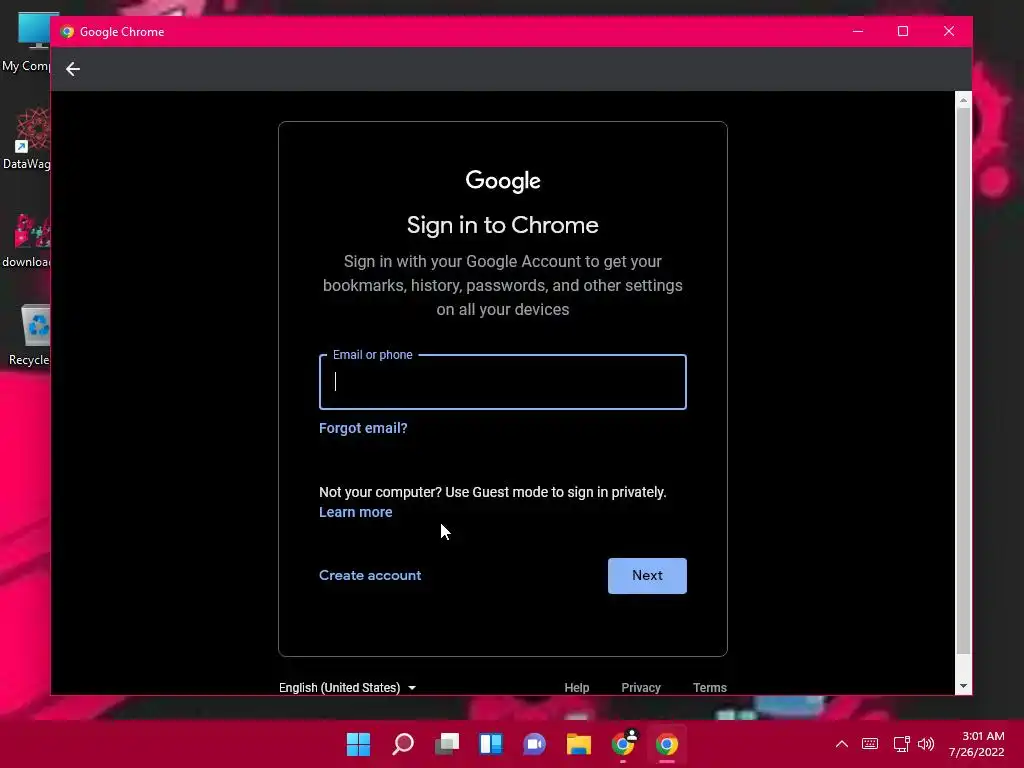Open the Privacy footer link
The width and height of the screenshot is (1024, 768).
pyautogui.click(x=641, y=688)
